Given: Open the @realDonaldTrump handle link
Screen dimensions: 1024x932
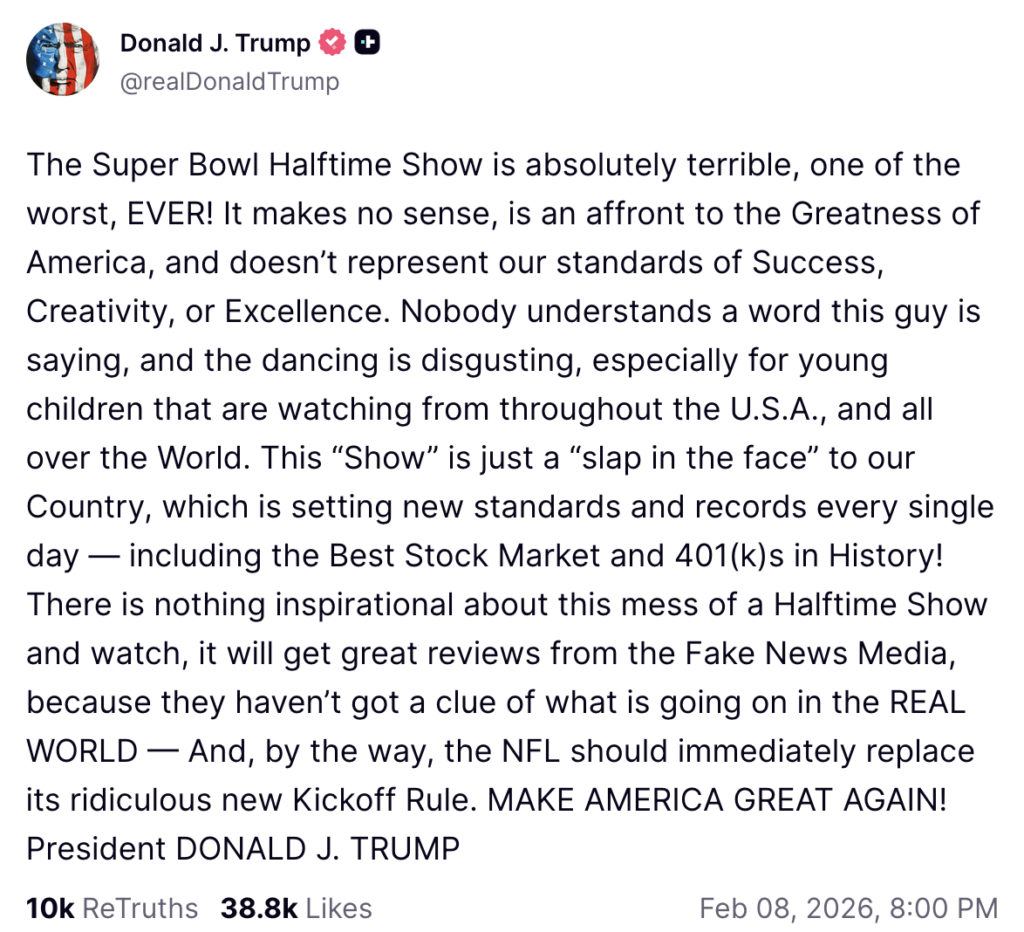Looking at the screenshot, I should click(229, 81).
